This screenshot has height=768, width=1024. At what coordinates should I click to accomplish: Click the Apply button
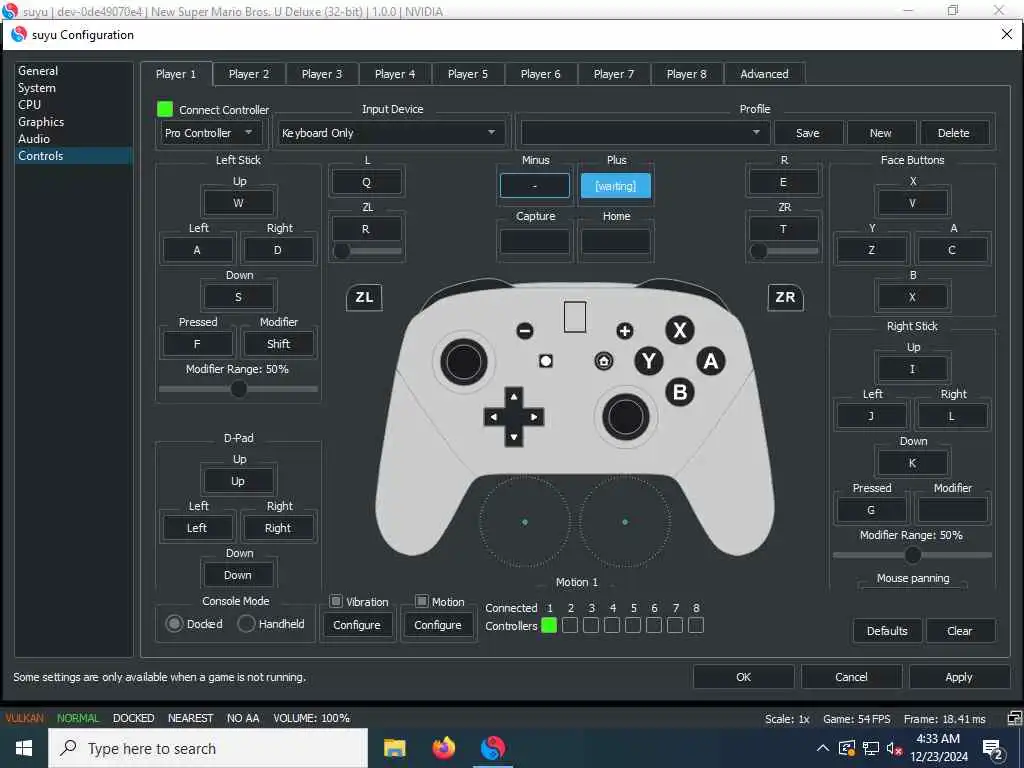[x=959, y=677]
